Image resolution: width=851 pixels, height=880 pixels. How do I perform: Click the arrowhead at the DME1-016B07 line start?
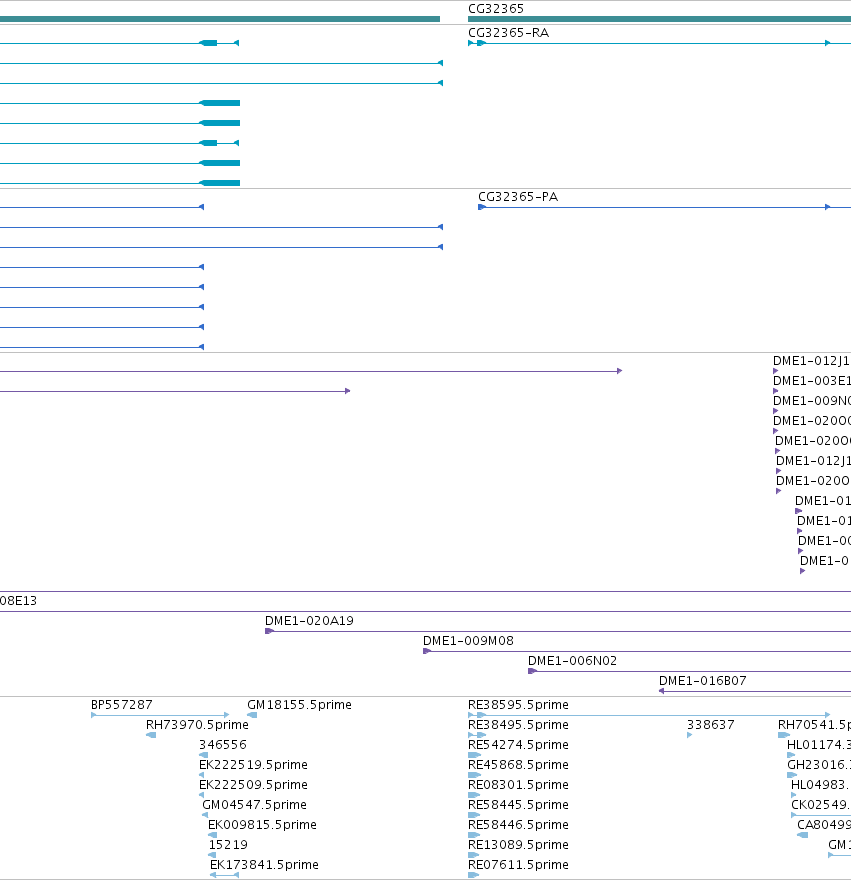[662, 691]
